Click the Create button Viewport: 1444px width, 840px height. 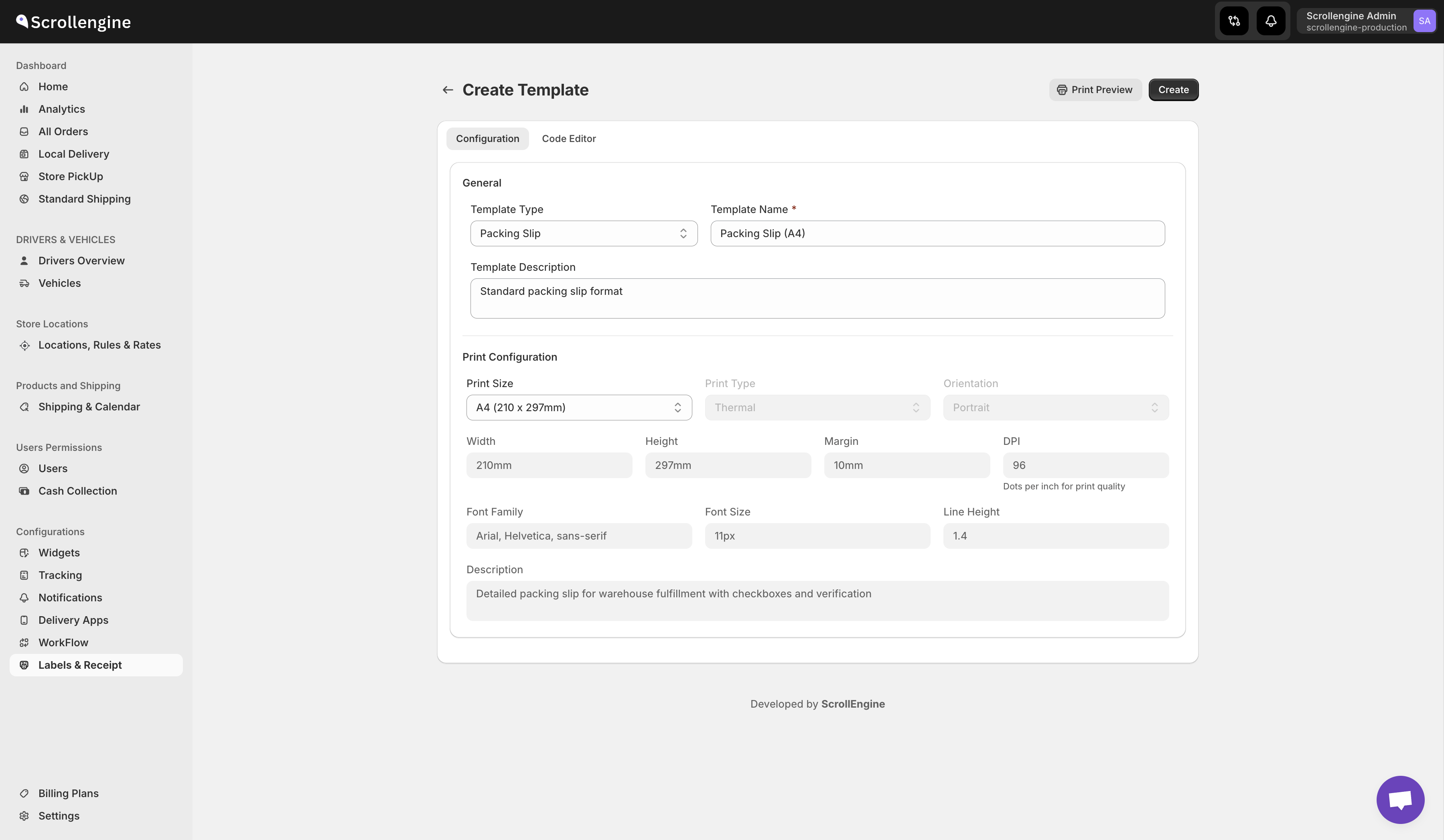click(1173, 90)
